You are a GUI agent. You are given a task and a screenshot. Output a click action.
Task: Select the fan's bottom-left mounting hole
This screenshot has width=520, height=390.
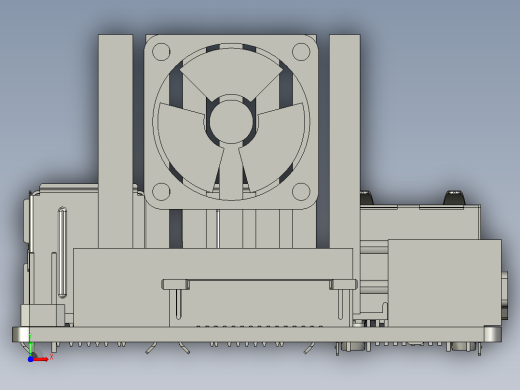point(161,192)
